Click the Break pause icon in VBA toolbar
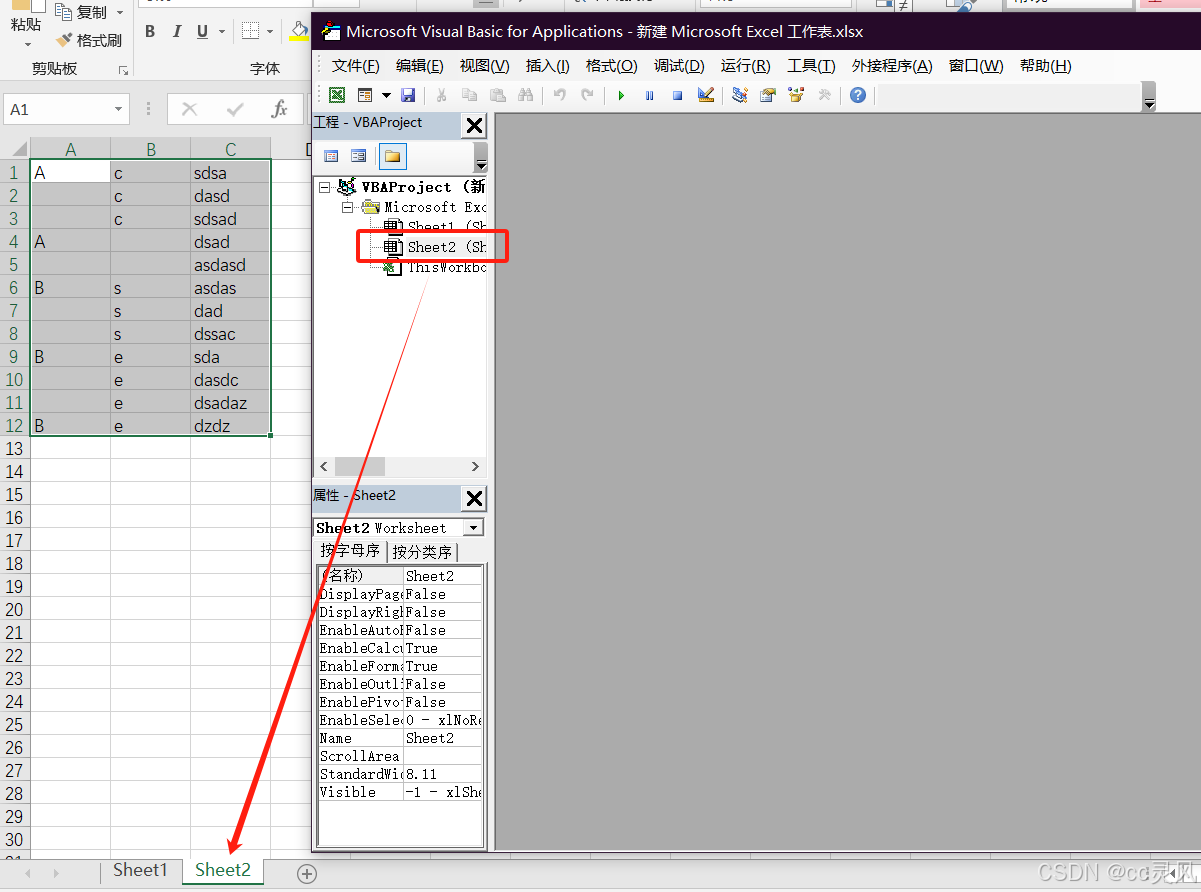This screenshot has height=892, width=1201. 649,95
